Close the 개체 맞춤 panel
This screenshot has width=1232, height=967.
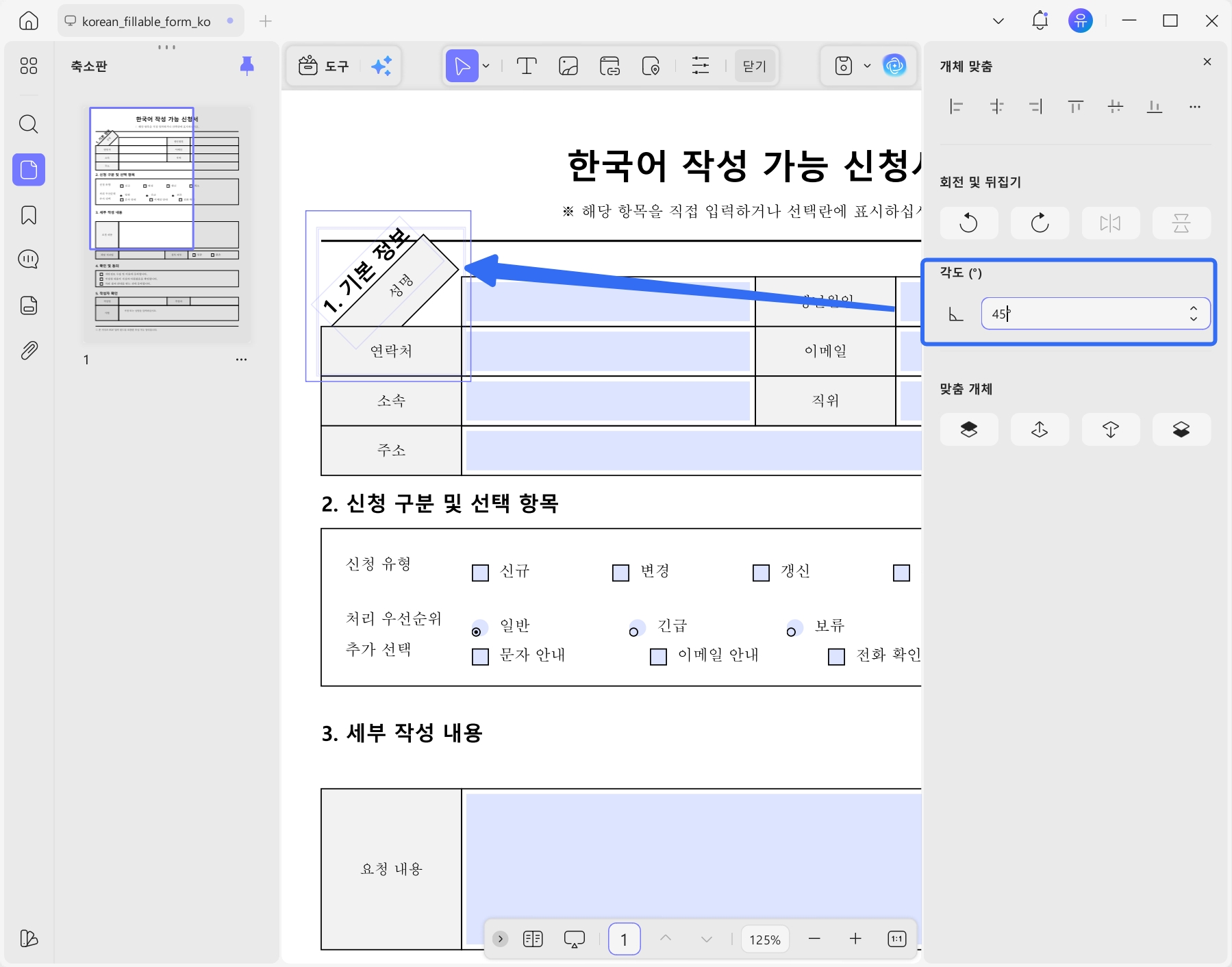(1207, 62)
